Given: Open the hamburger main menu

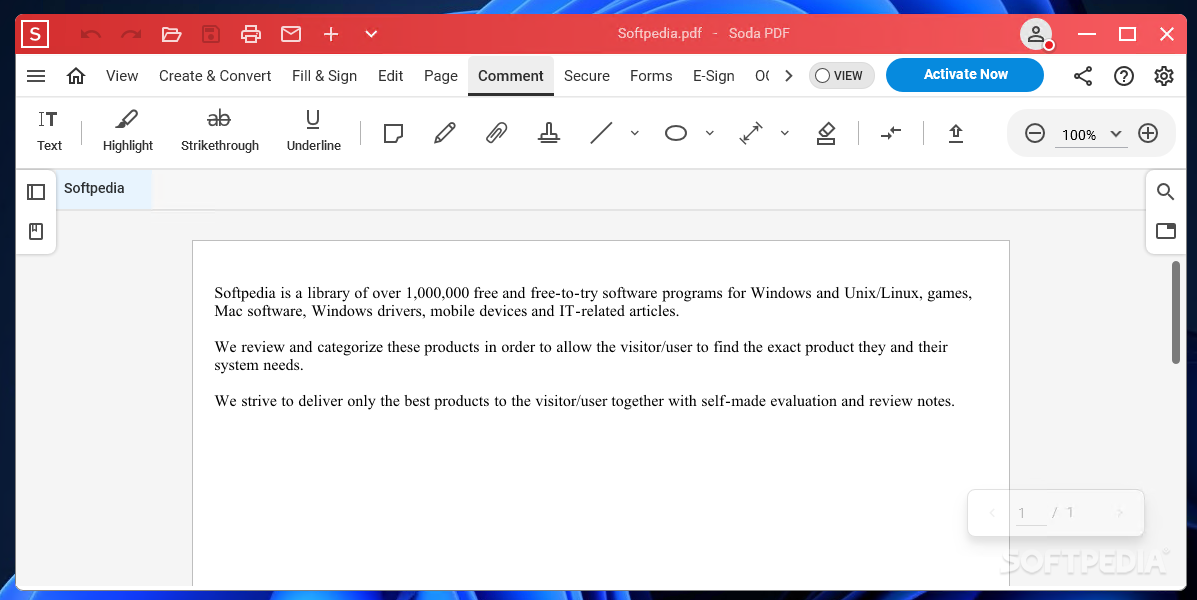Looking at the screenshot, I should tap(36, 76).
